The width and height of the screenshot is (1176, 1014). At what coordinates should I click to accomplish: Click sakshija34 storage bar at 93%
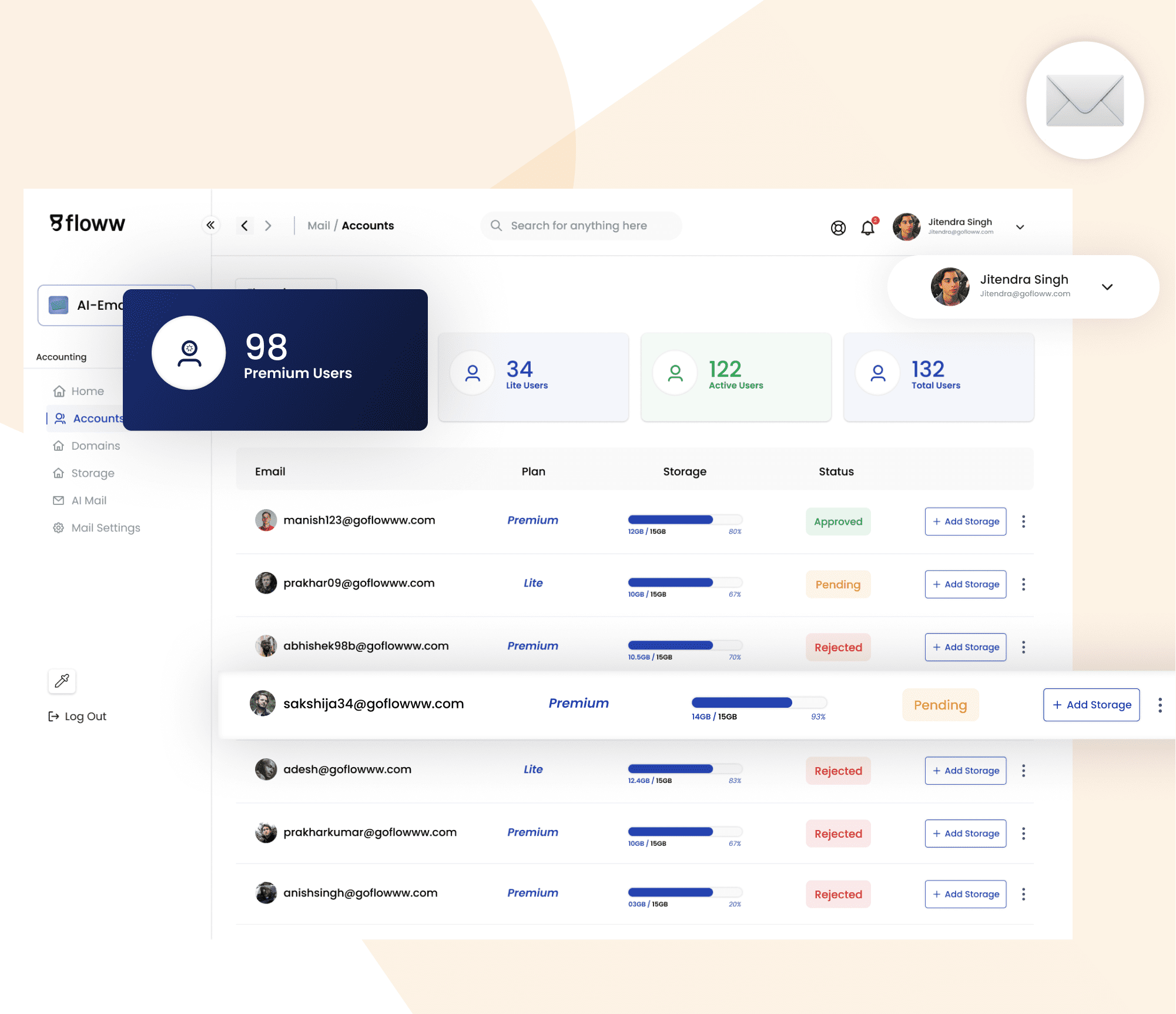(759, 702)
